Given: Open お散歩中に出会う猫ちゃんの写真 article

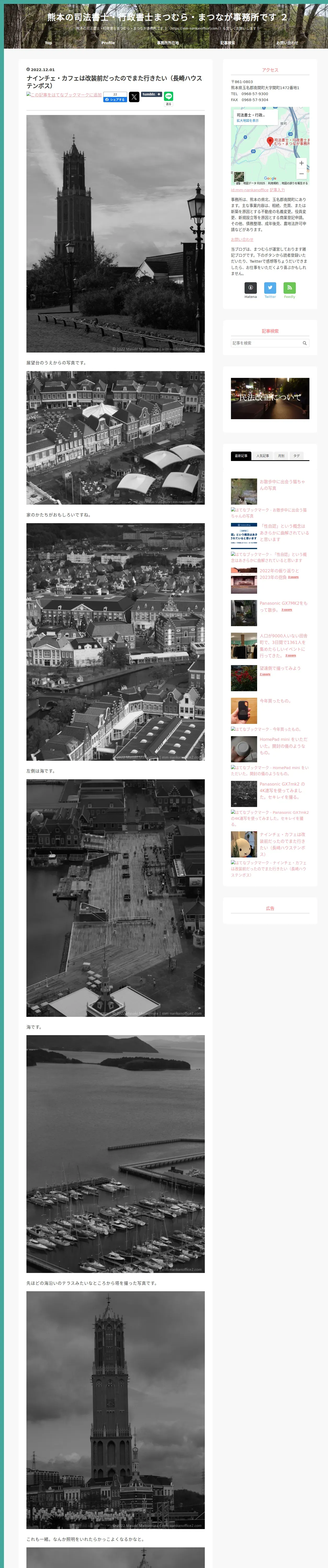Looking at the screenshot, I should pos(282,485).
